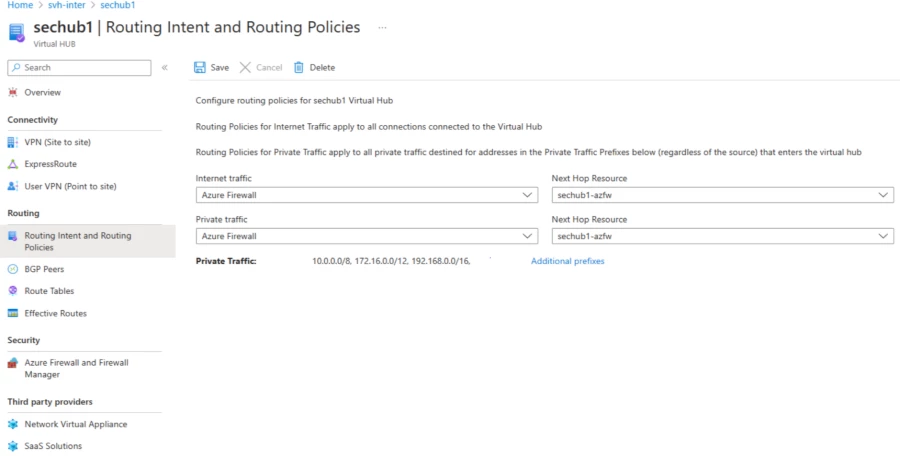This screenshot has height=456, width=900.
Task: Click the Third party providers heading
Action: pyautogui.click(x=50, y=401)
